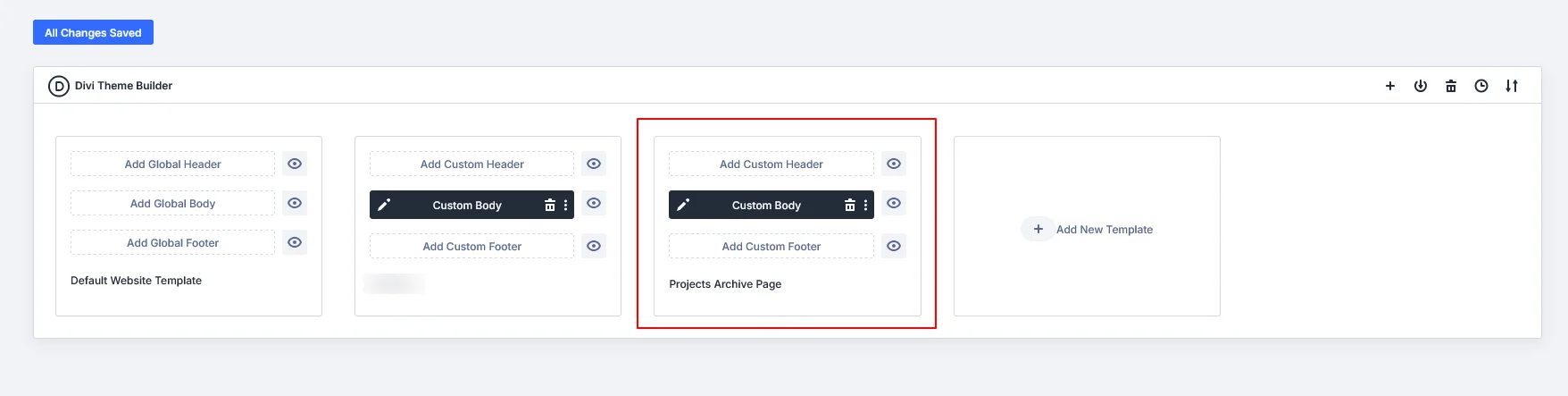Click the trash icon in the builder toolbar
Viewport: 1568px width, 396px height.
(1451, 86)
